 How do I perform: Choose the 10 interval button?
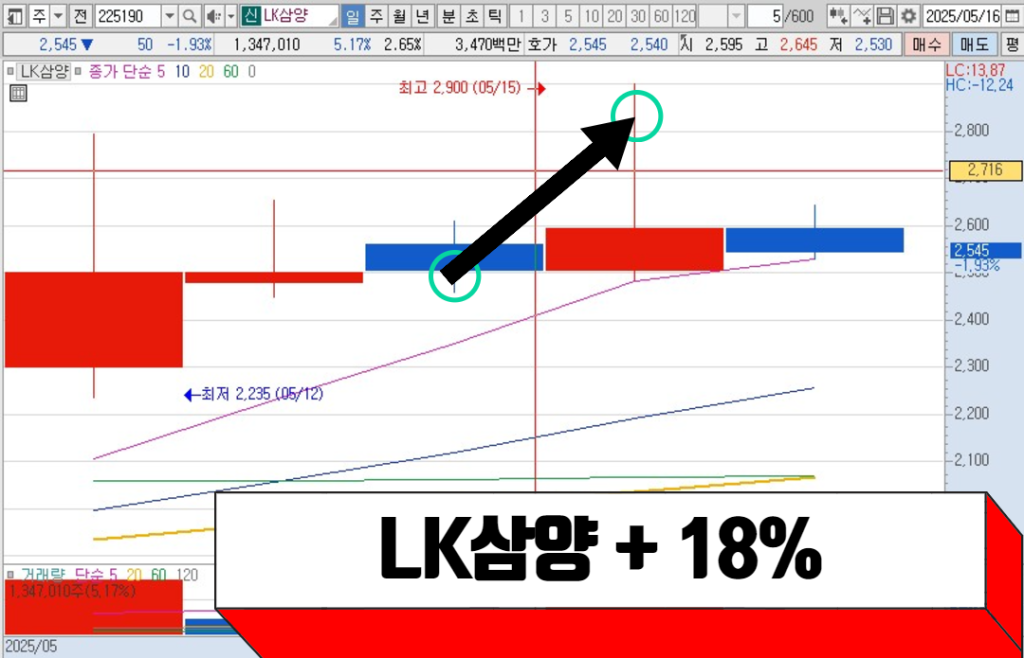[x=591, y=15]
